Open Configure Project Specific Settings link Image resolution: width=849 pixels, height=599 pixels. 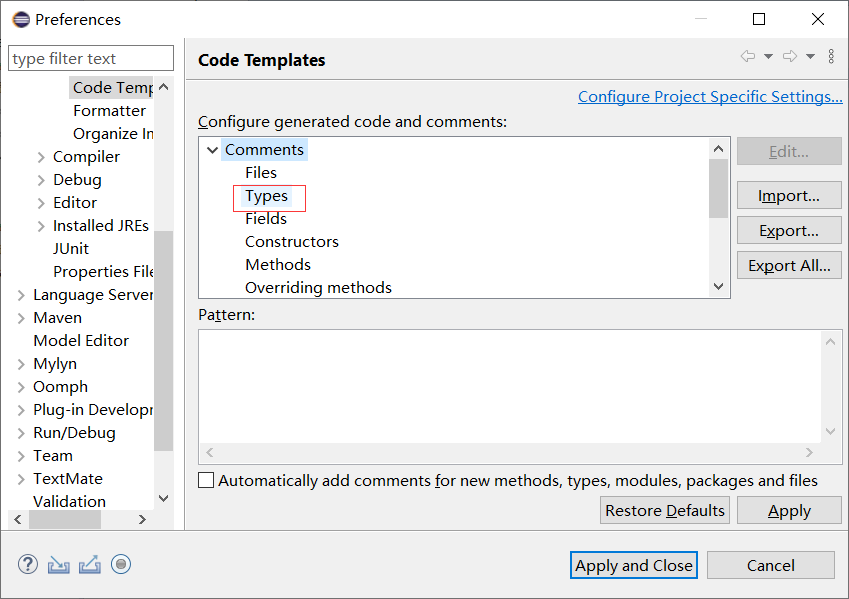click(710, 97)
